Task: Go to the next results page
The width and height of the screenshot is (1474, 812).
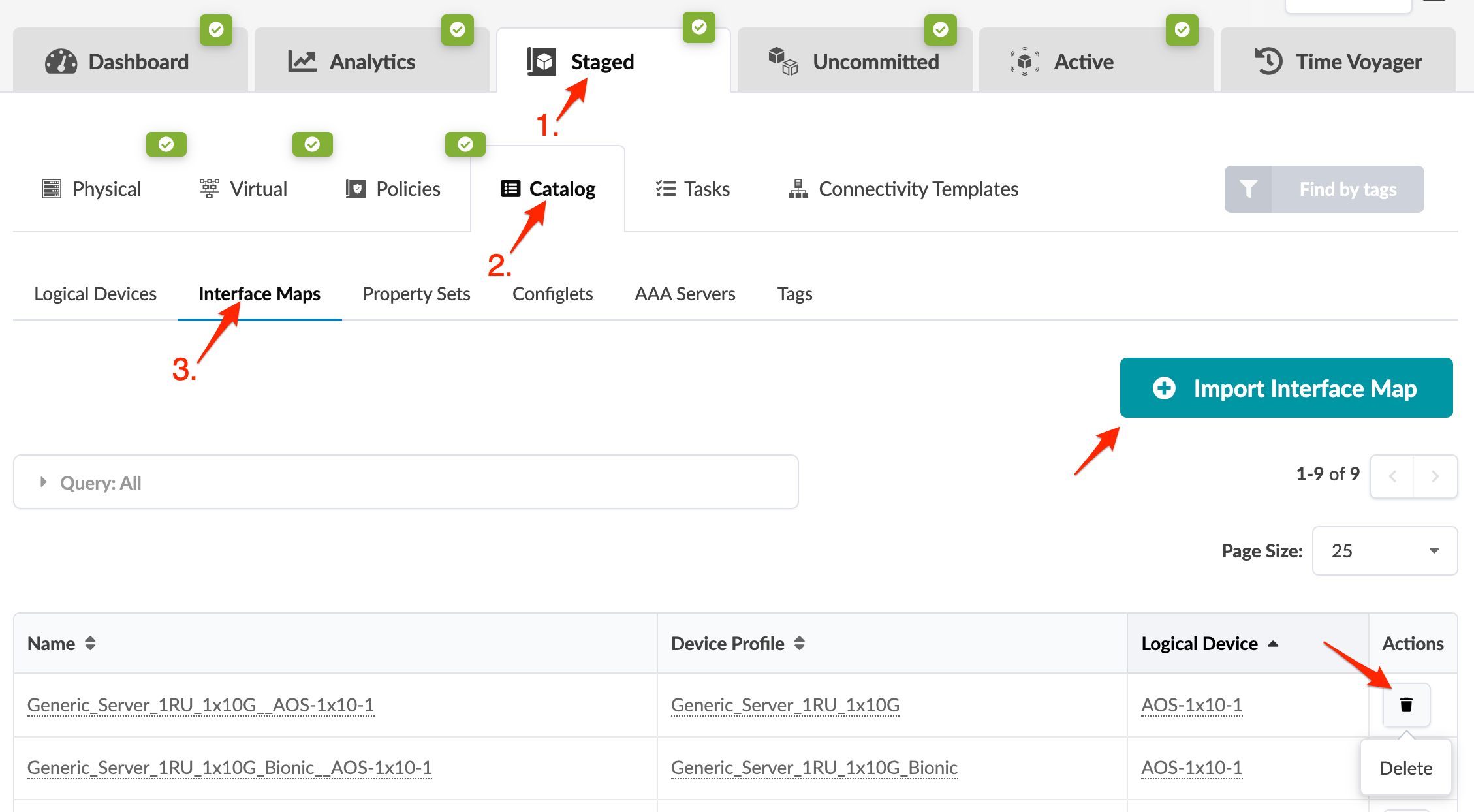Action: click(x=1435, y=476)
